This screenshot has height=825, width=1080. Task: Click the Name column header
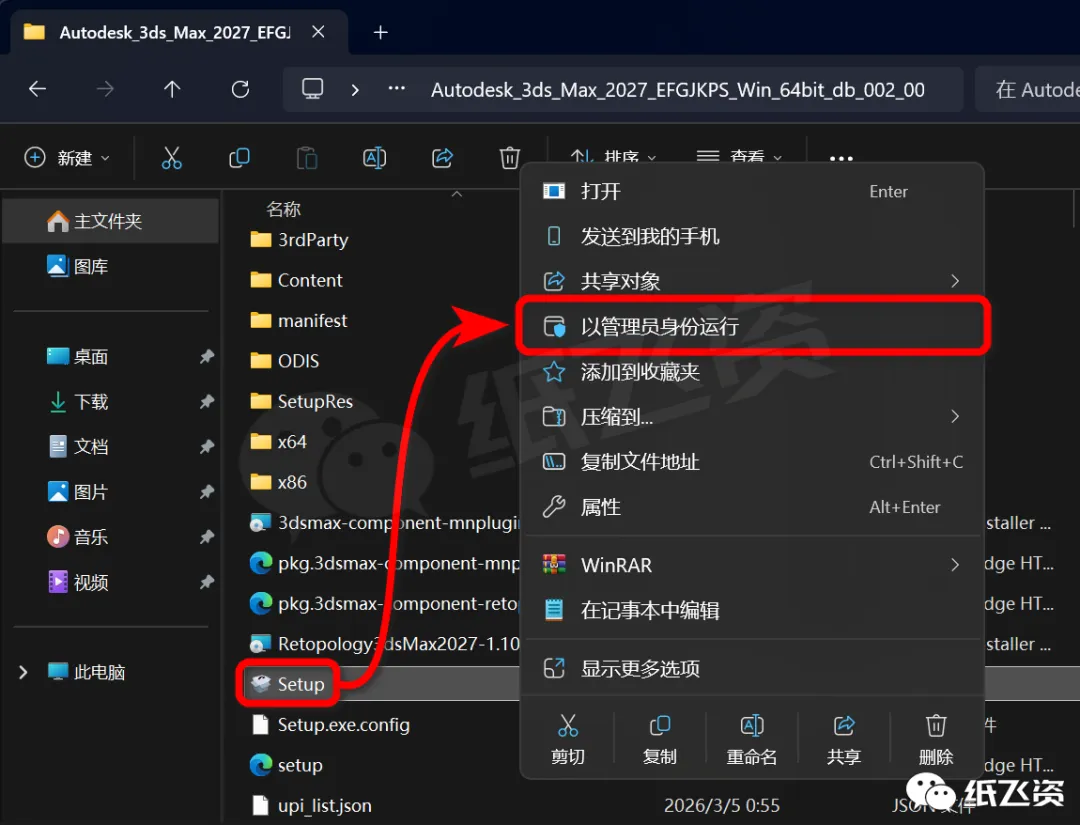coord(283,209)
